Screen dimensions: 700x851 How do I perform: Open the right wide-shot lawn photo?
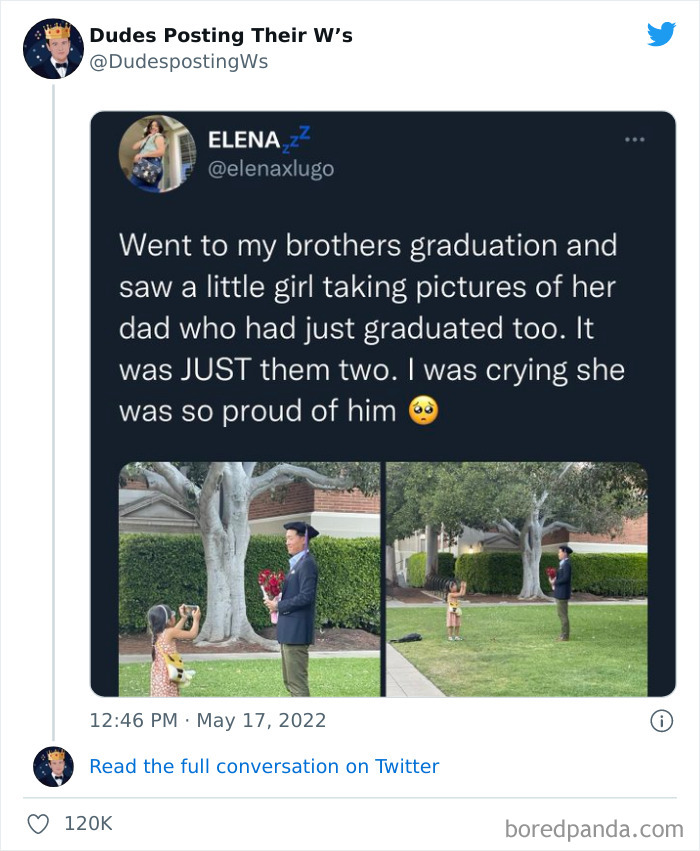516,579
